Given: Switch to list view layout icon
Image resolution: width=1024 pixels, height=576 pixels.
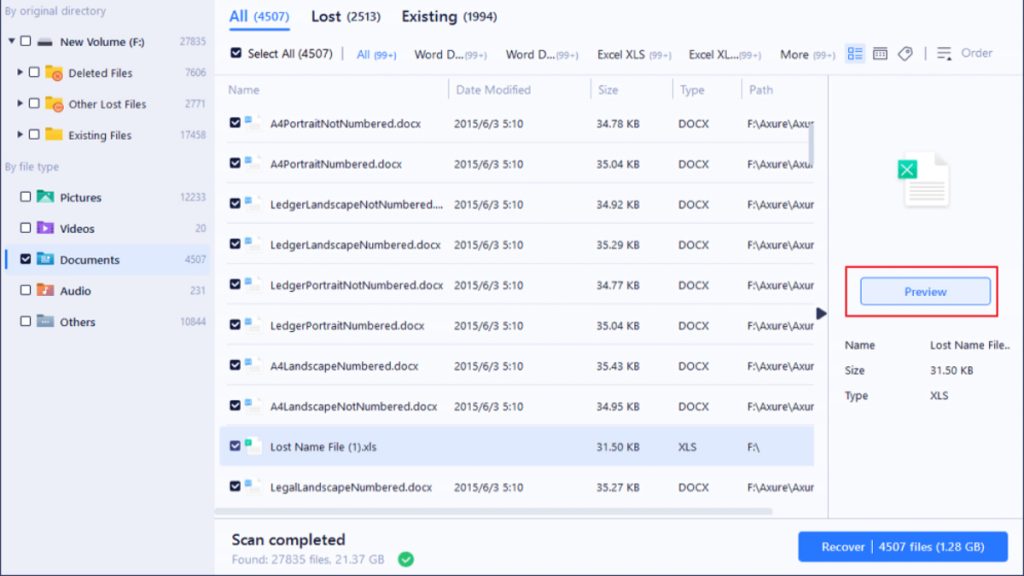Looking at the screenshot, I should (855, 54).
